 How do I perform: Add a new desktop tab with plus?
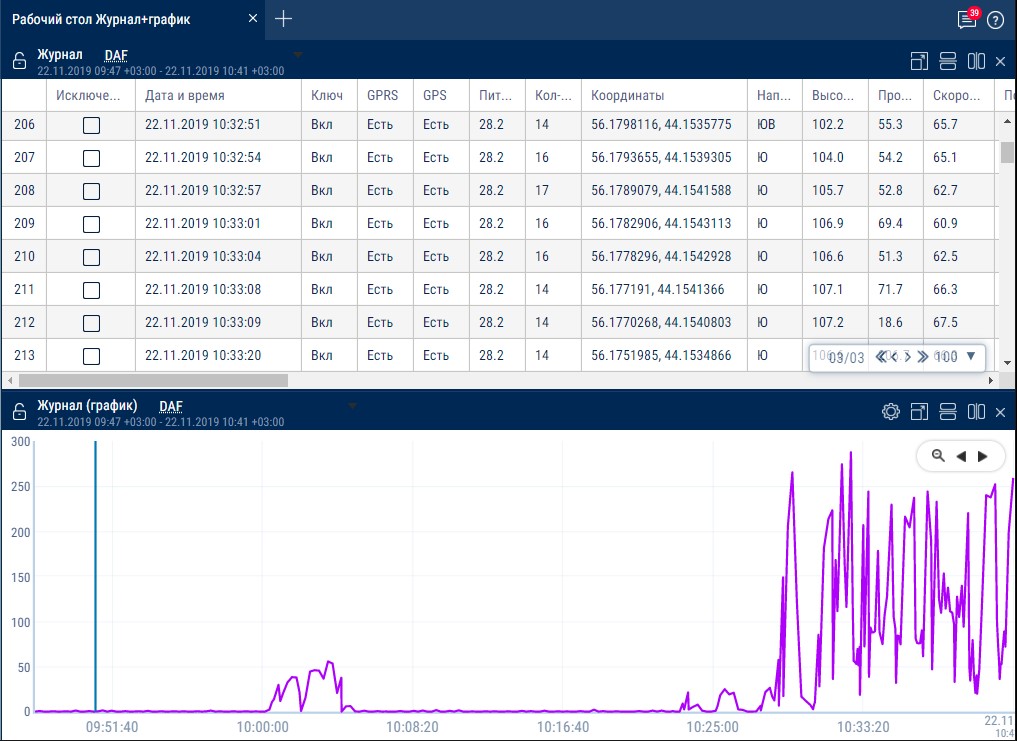tap(283, 19)
